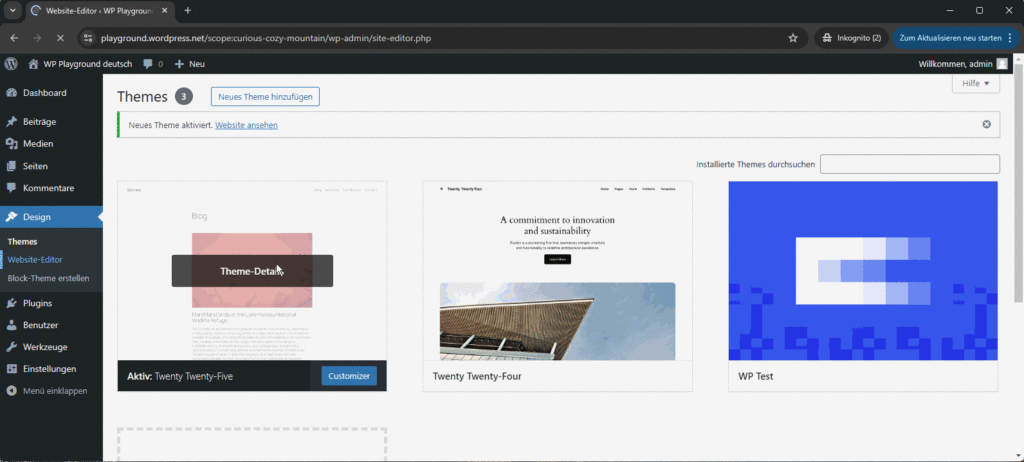The width and height of the screenshot is (1024, 462).
Task: Open the Werkzeuge menu item
Action: pyautogui.click(x=51, y=347)
